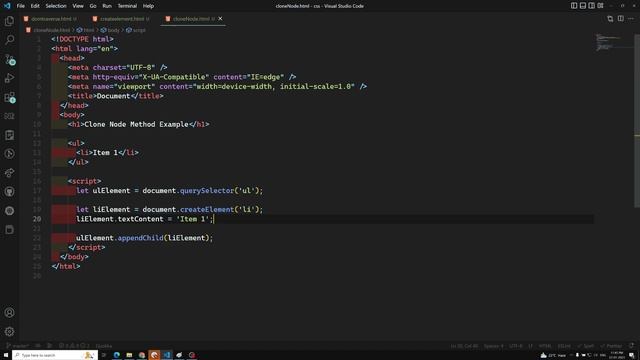Click the VS Code logo in title bar
Screen dimensions: 640x360
(7, 6)
